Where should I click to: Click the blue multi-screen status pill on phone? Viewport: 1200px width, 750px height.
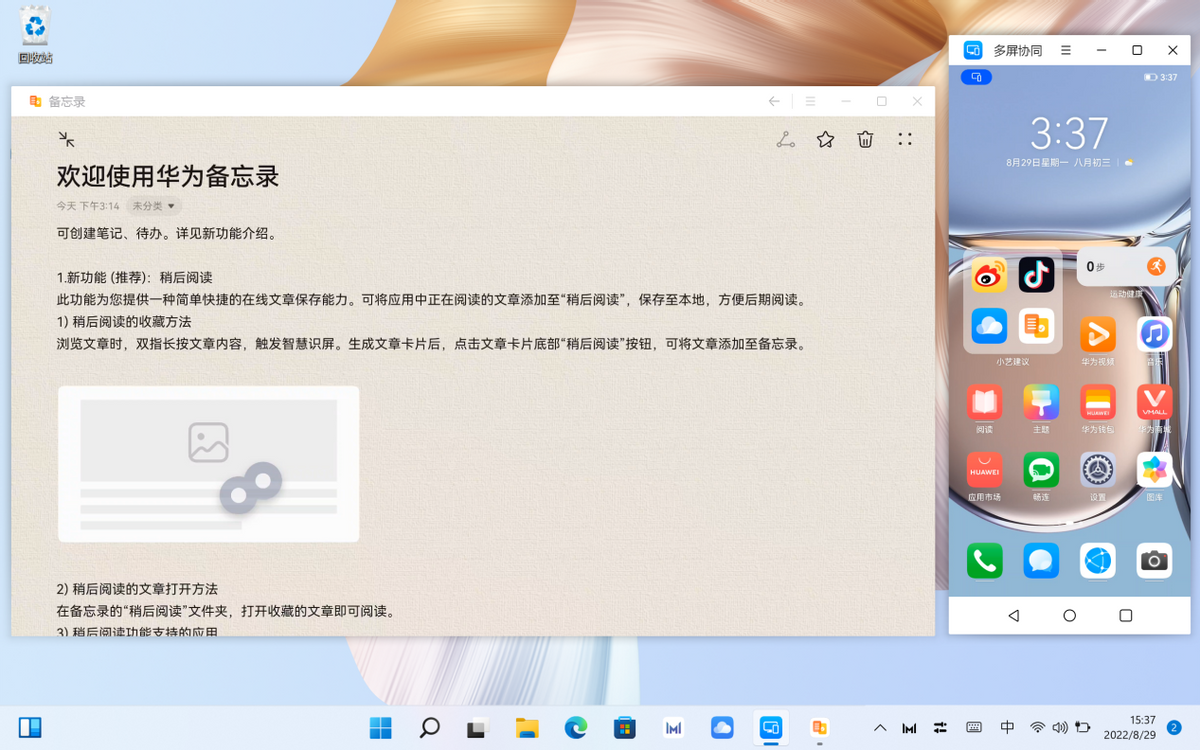tap(976, 77)
